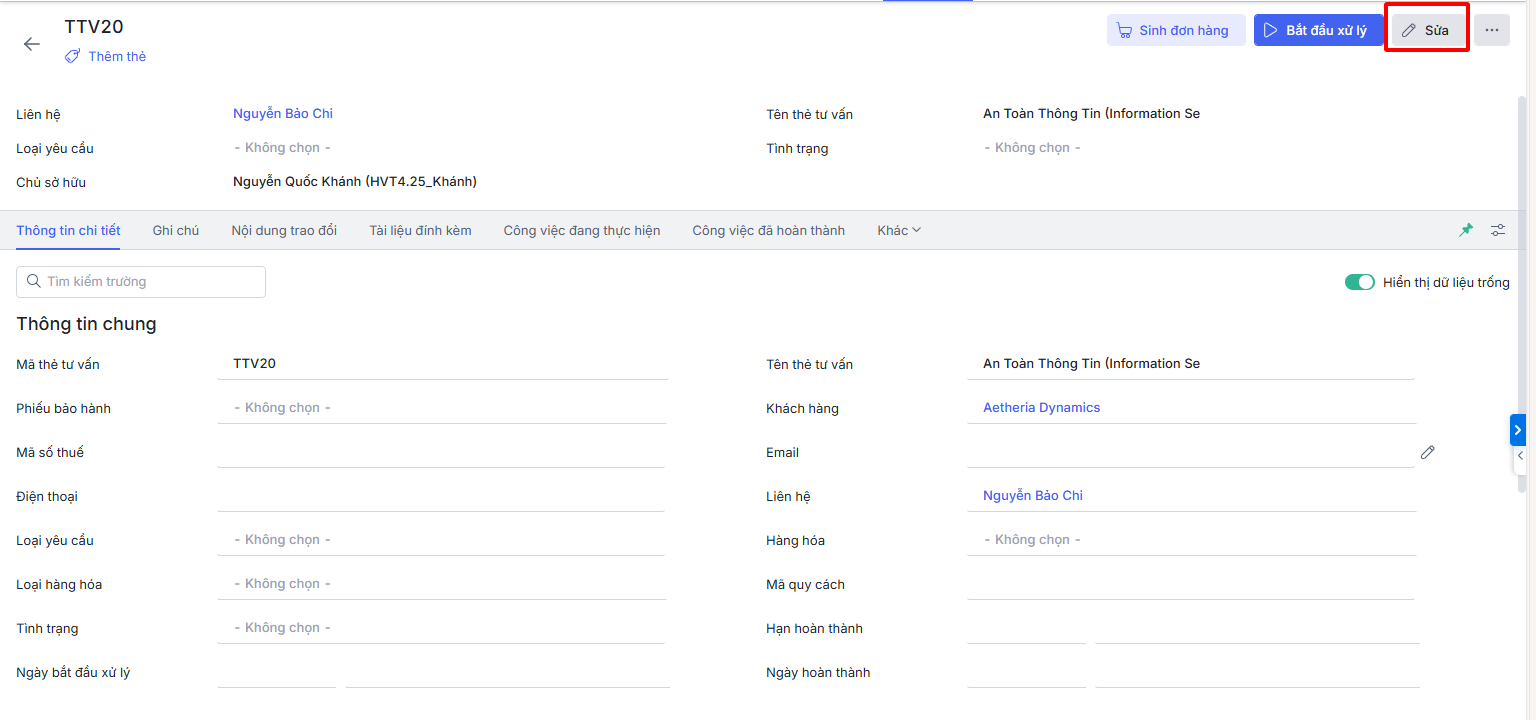The image size is (1536, 720).
Task: Expand the Khác tab dropdown
Action: [x=899, y=231]
